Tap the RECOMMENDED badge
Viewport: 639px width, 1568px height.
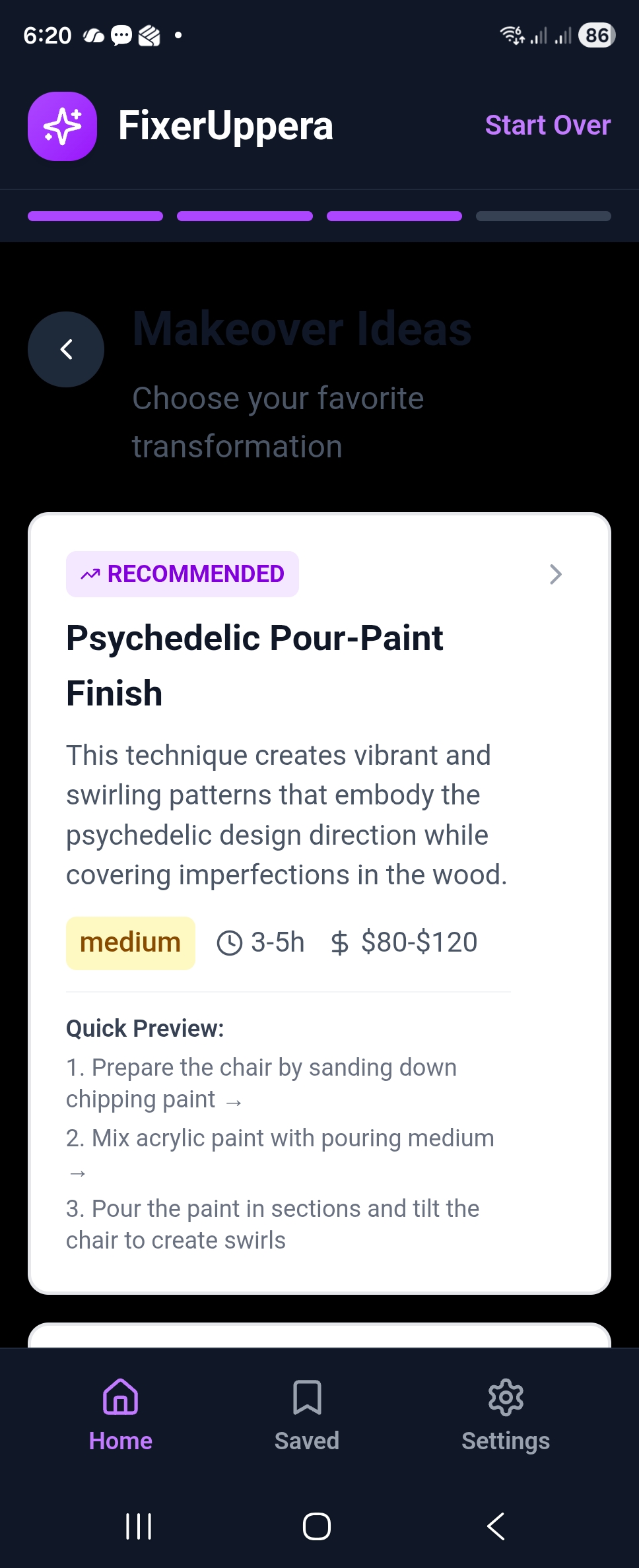pyautogui.click(x=182, y=574)
